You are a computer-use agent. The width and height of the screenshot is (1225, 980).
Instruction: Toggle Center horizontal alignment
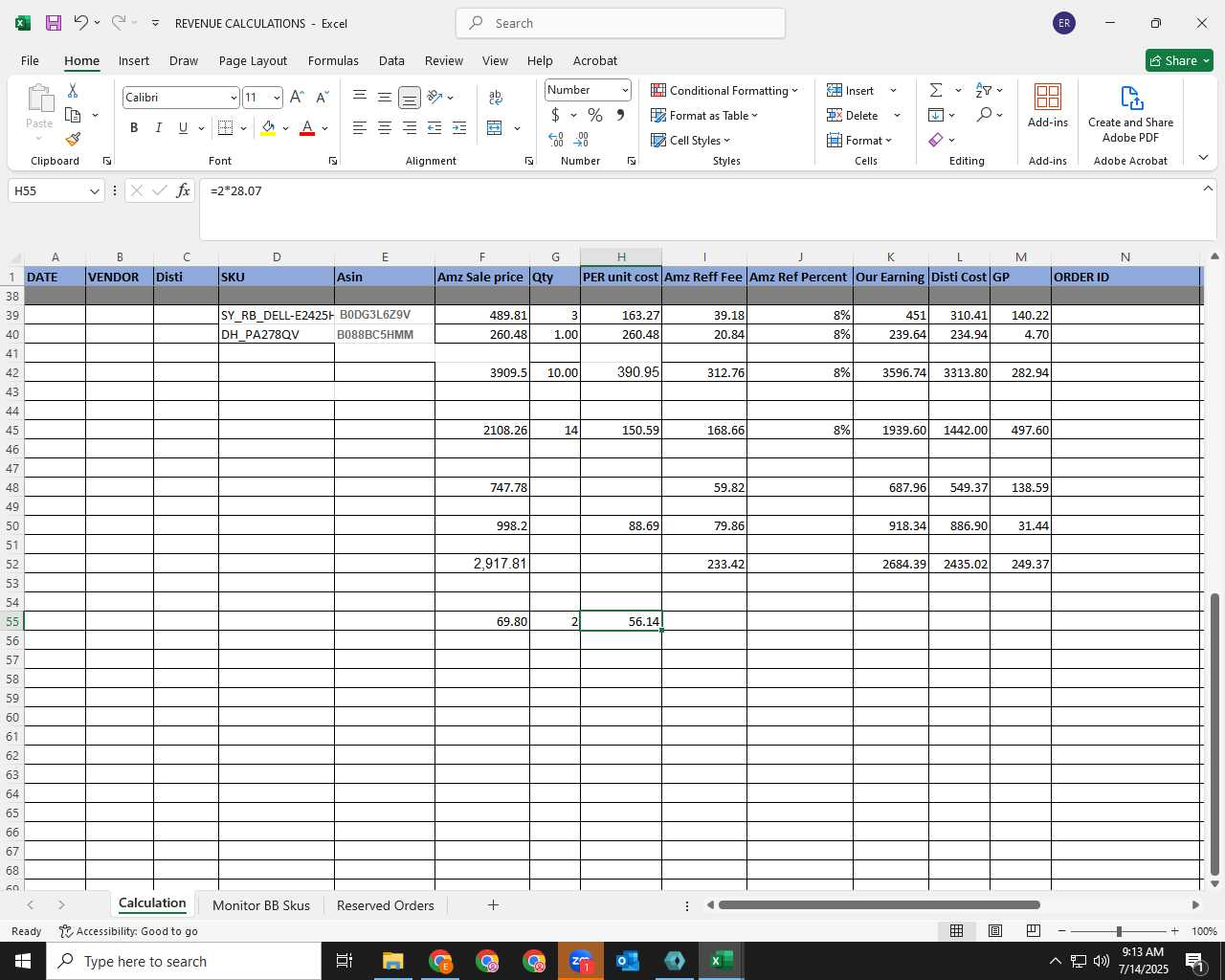(x=384, y=127)
